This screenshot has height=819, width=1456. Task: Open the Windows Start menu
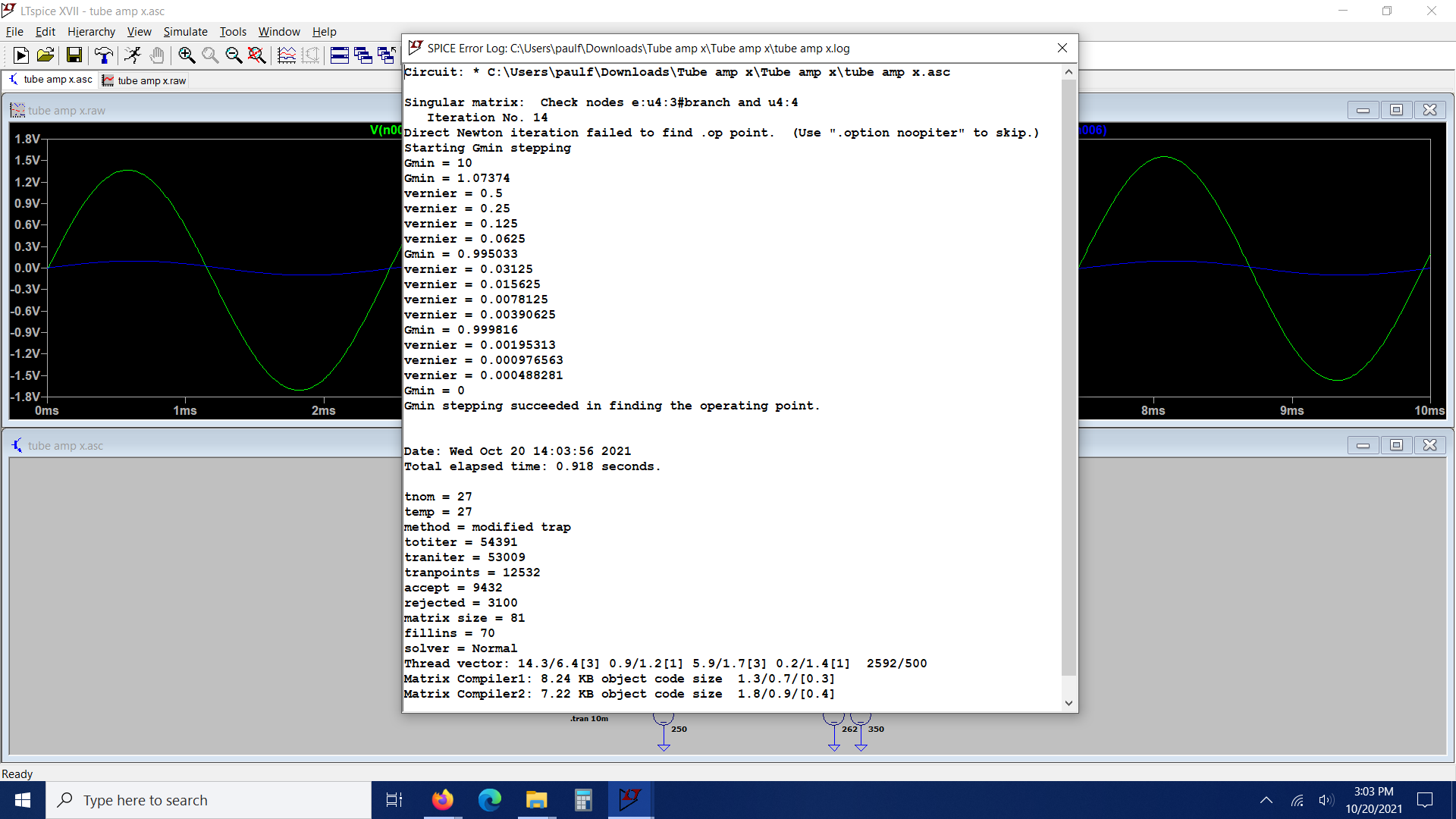(x=23, y=800)
